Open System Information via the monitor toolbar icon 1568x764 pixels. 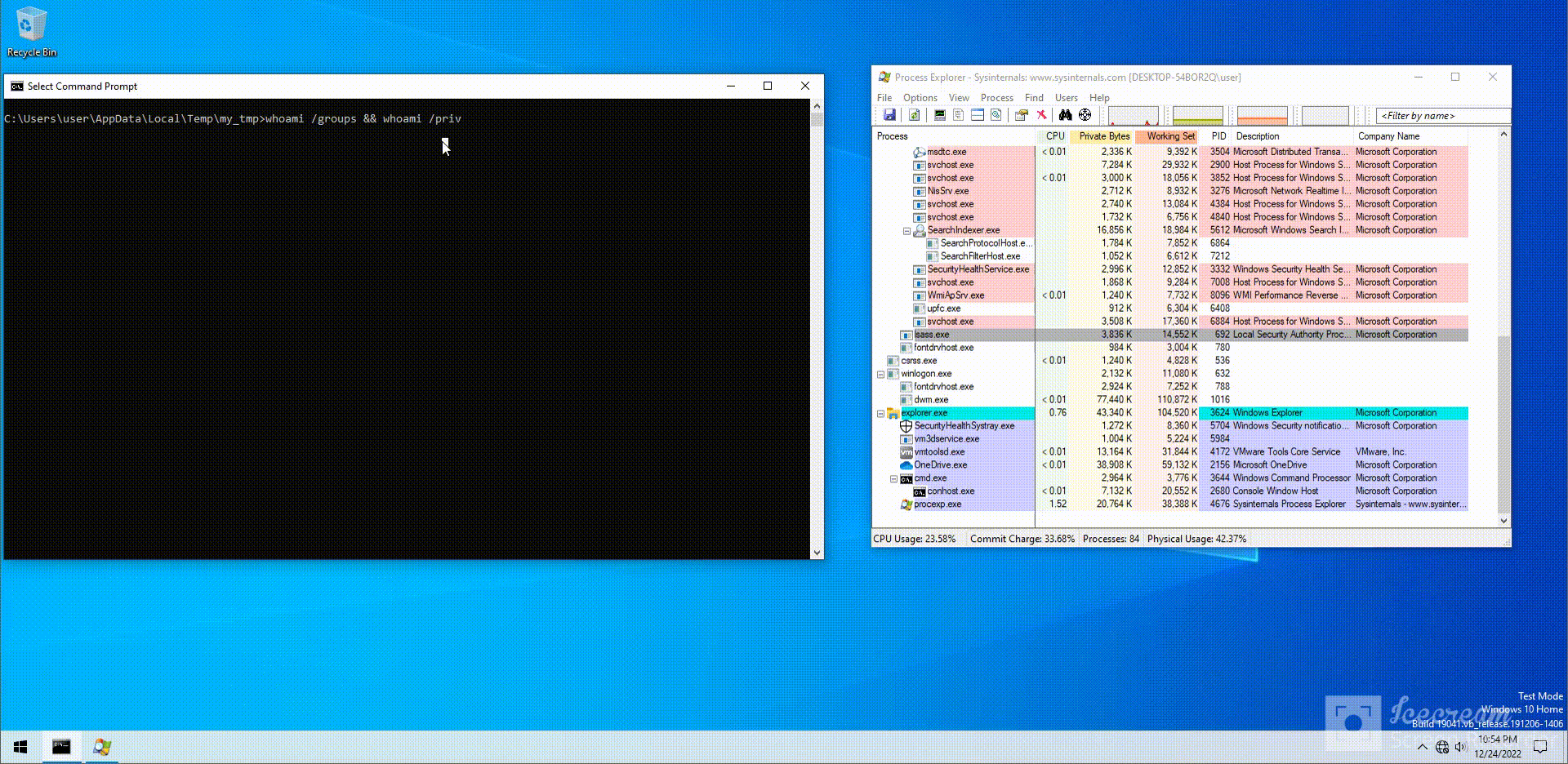point(940,115)
